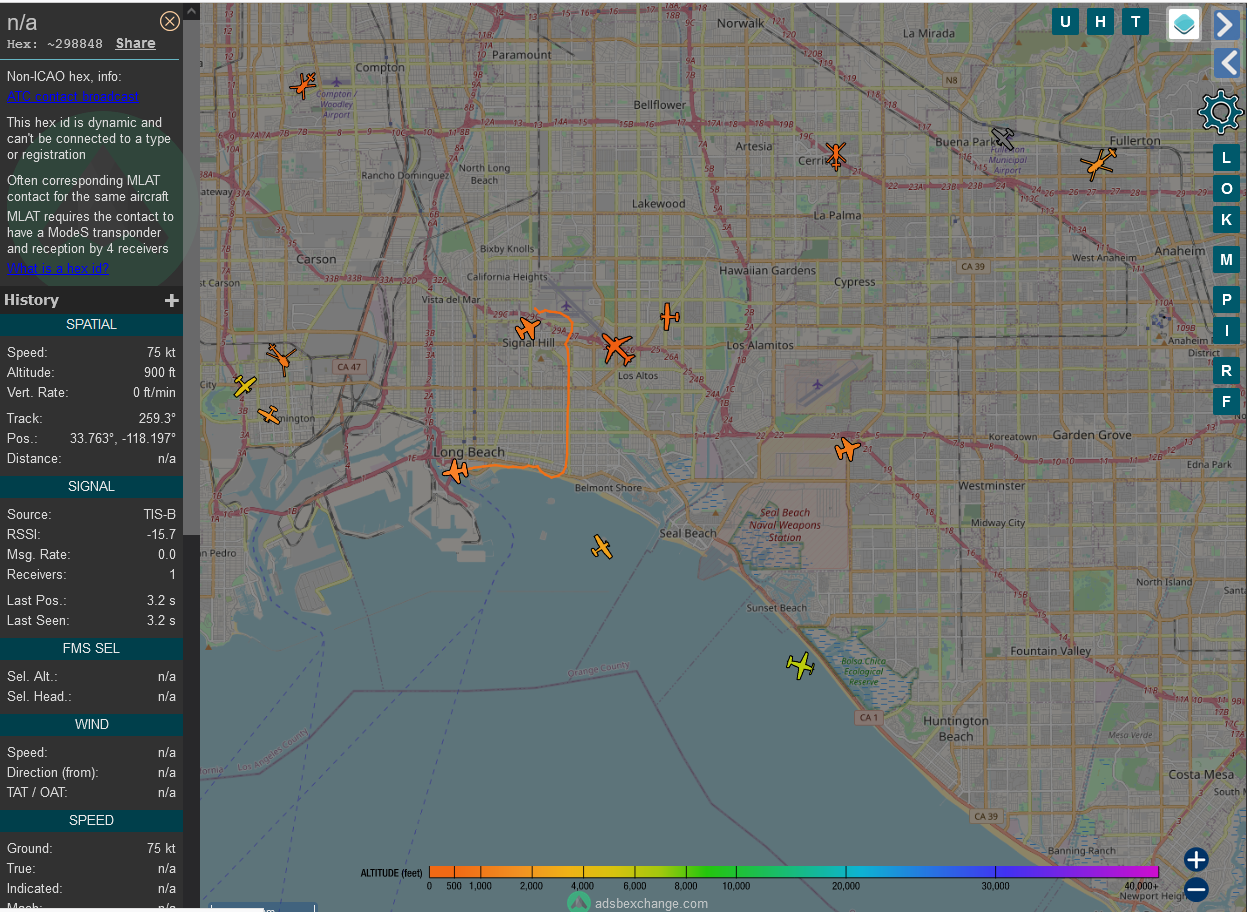Select the yellow aircraft west of Wilmington

coord(244,386)
